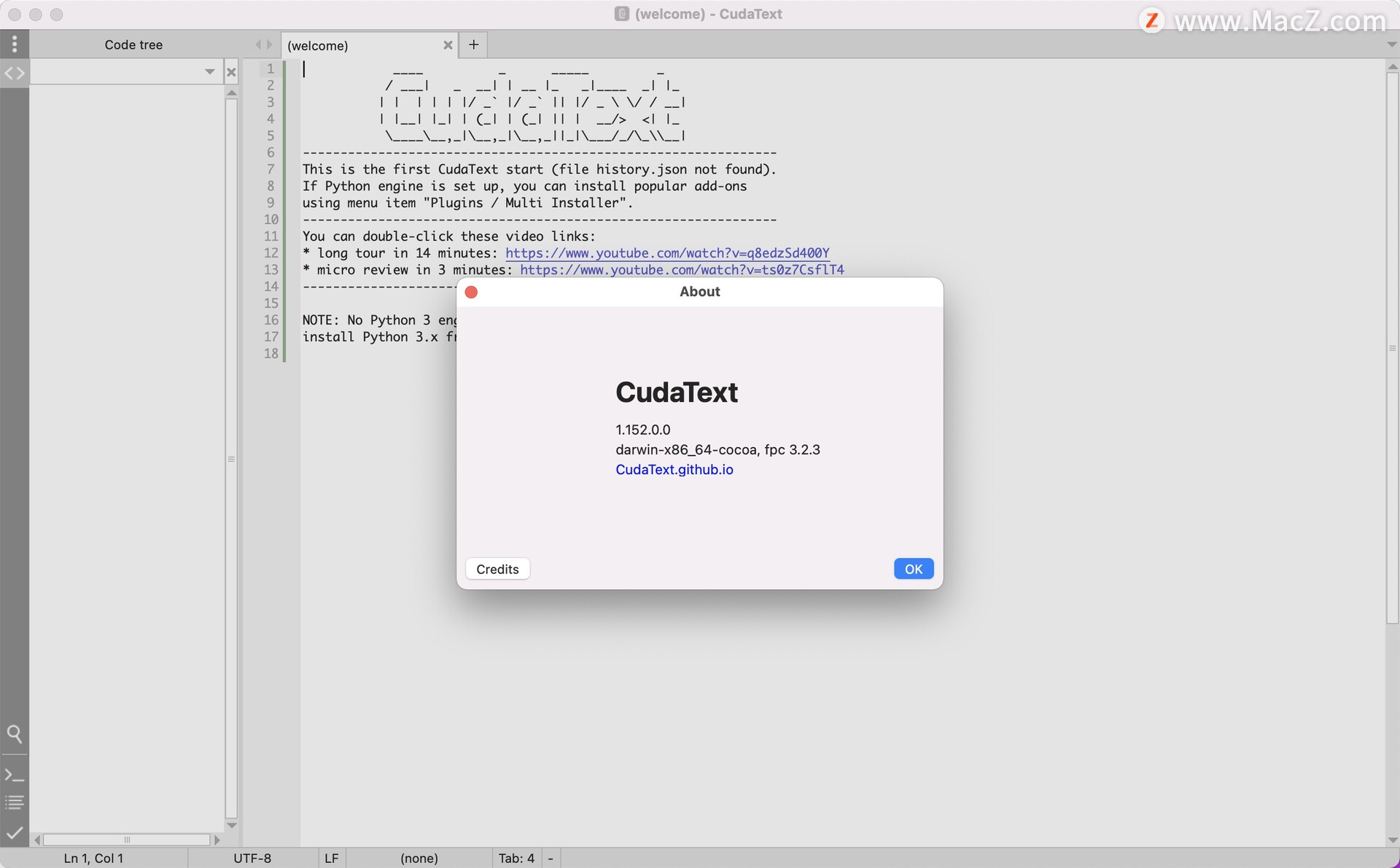The image size is (1400, 868).
Task: Click the darwin-x86_64-cocoa build text
Action: (x=717, y=449)
